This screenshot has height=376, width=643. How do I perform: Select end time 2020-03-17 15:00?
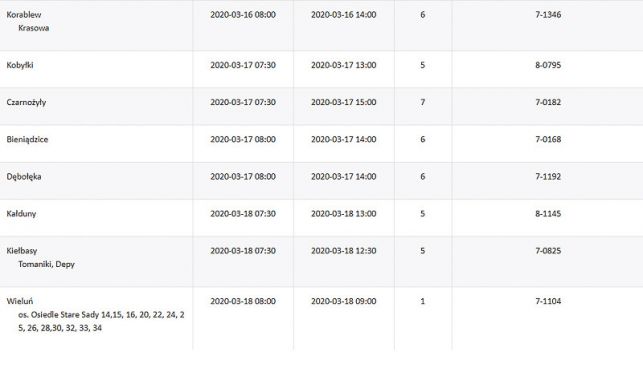[x=344, y=102]
